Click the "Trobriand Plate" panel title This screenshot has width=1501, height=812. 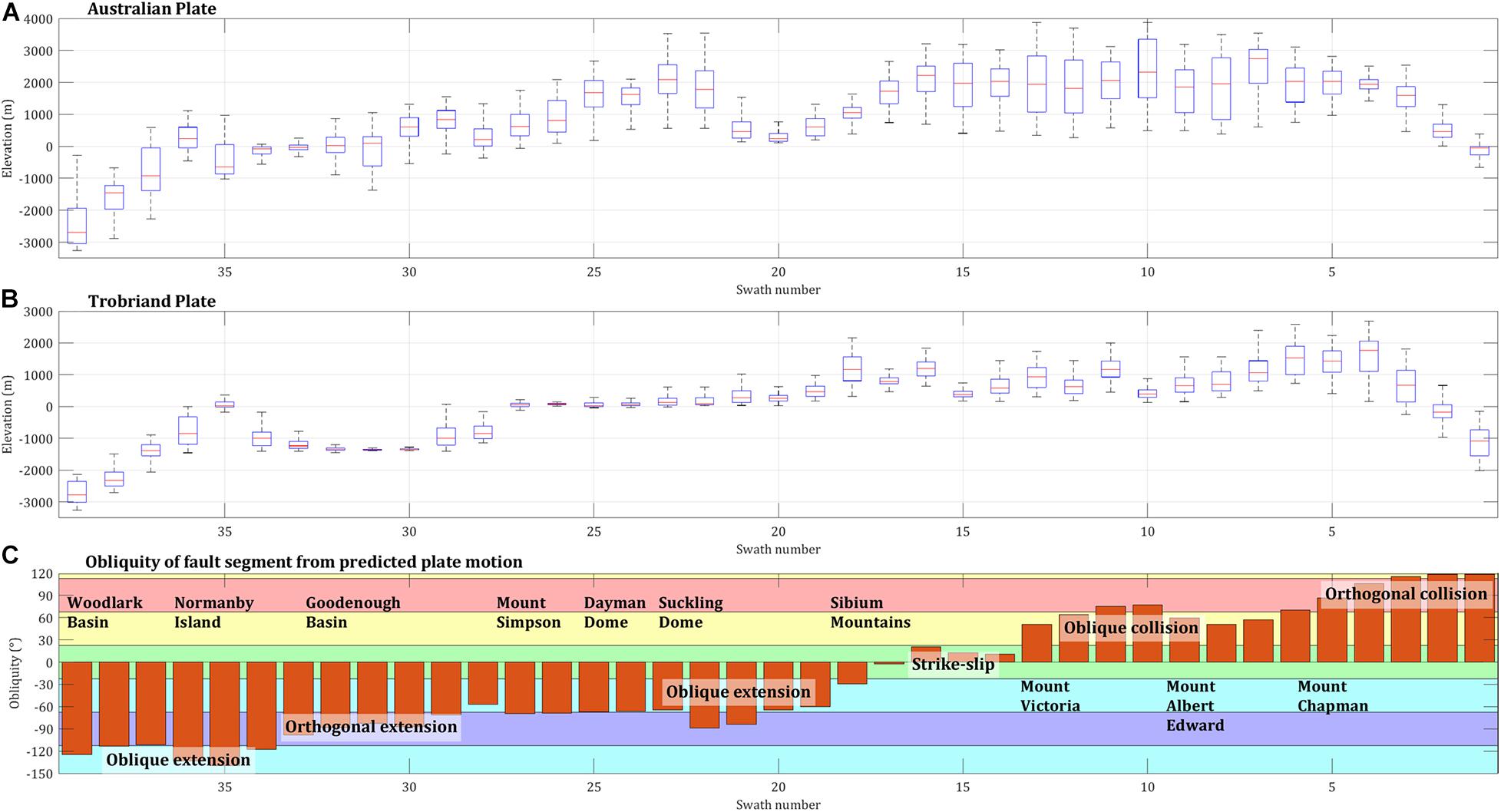click(152, 302)
